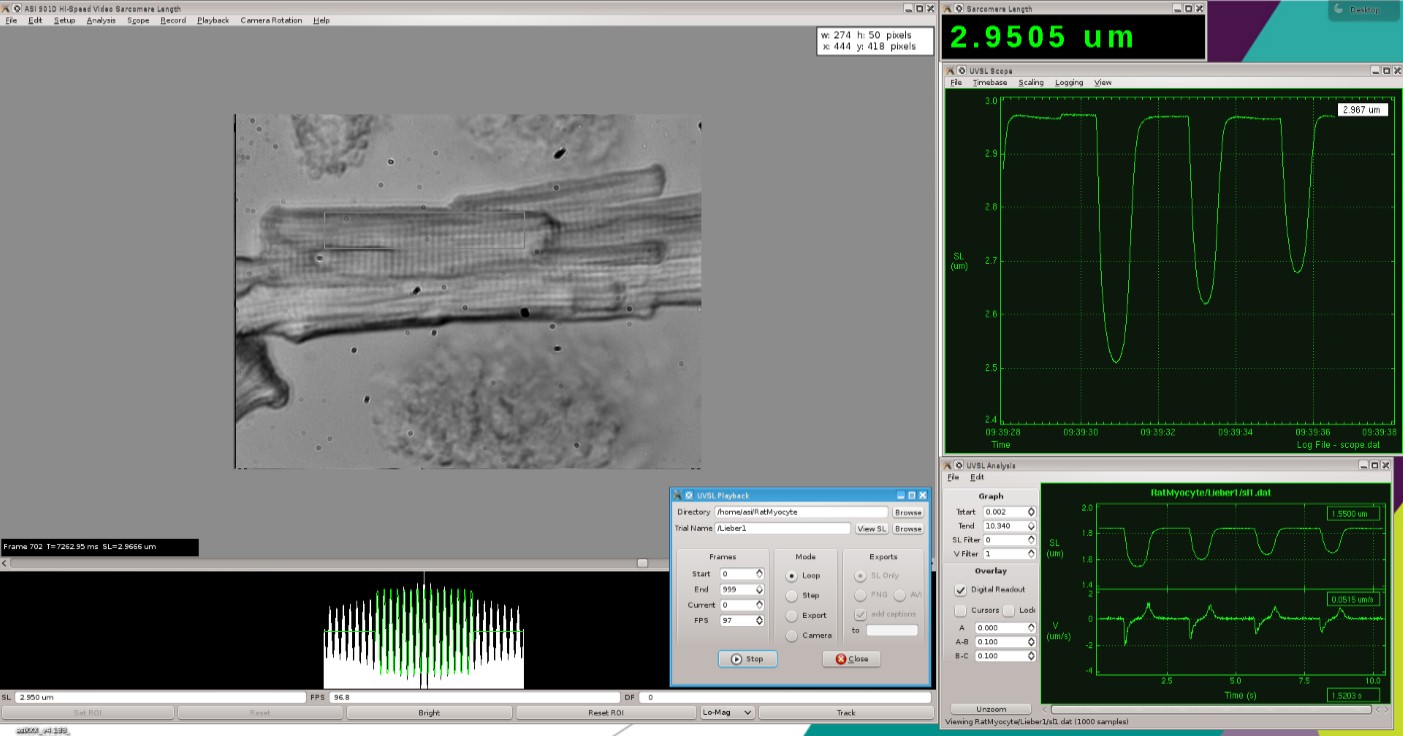Click the Reset ROI button
Image resolution: width=1403 pixels, height=736 pixels.
pyautogui.click(x=605, y=713)
